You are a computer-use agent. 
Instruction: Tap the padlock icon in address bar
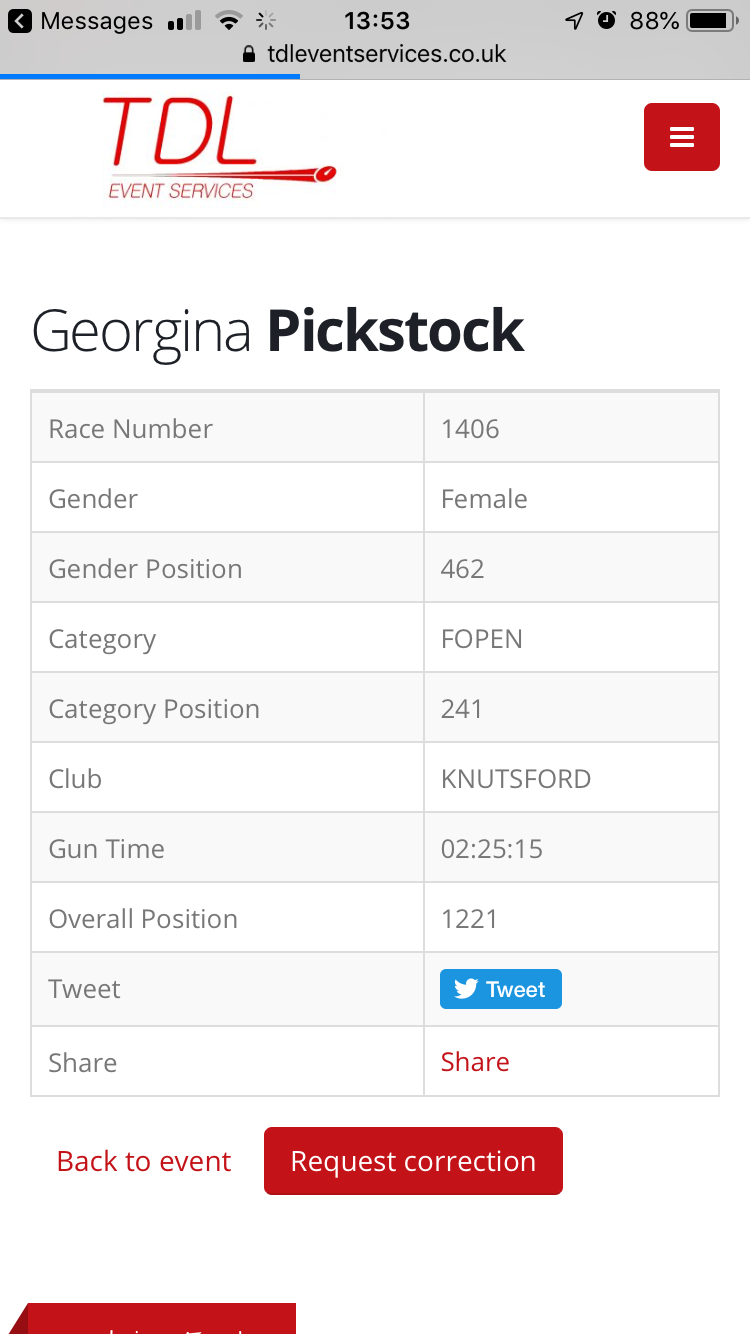[x=250, y=54]
